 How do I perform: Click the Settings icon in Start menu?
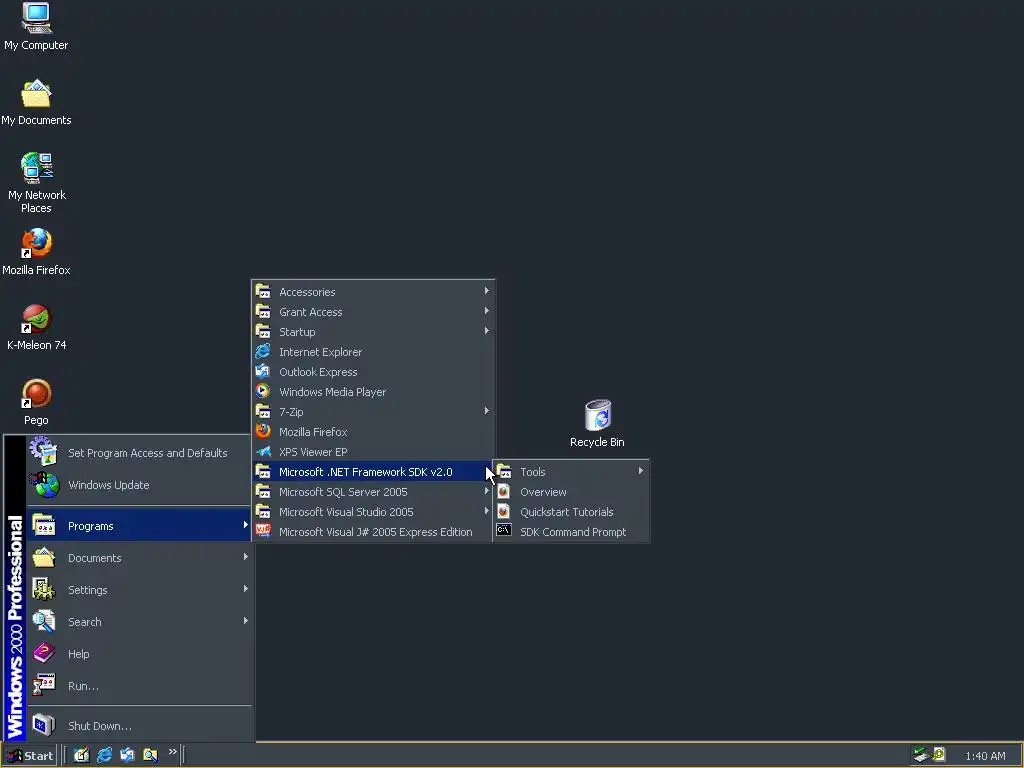pyautogui.click(x=44, y=589)
